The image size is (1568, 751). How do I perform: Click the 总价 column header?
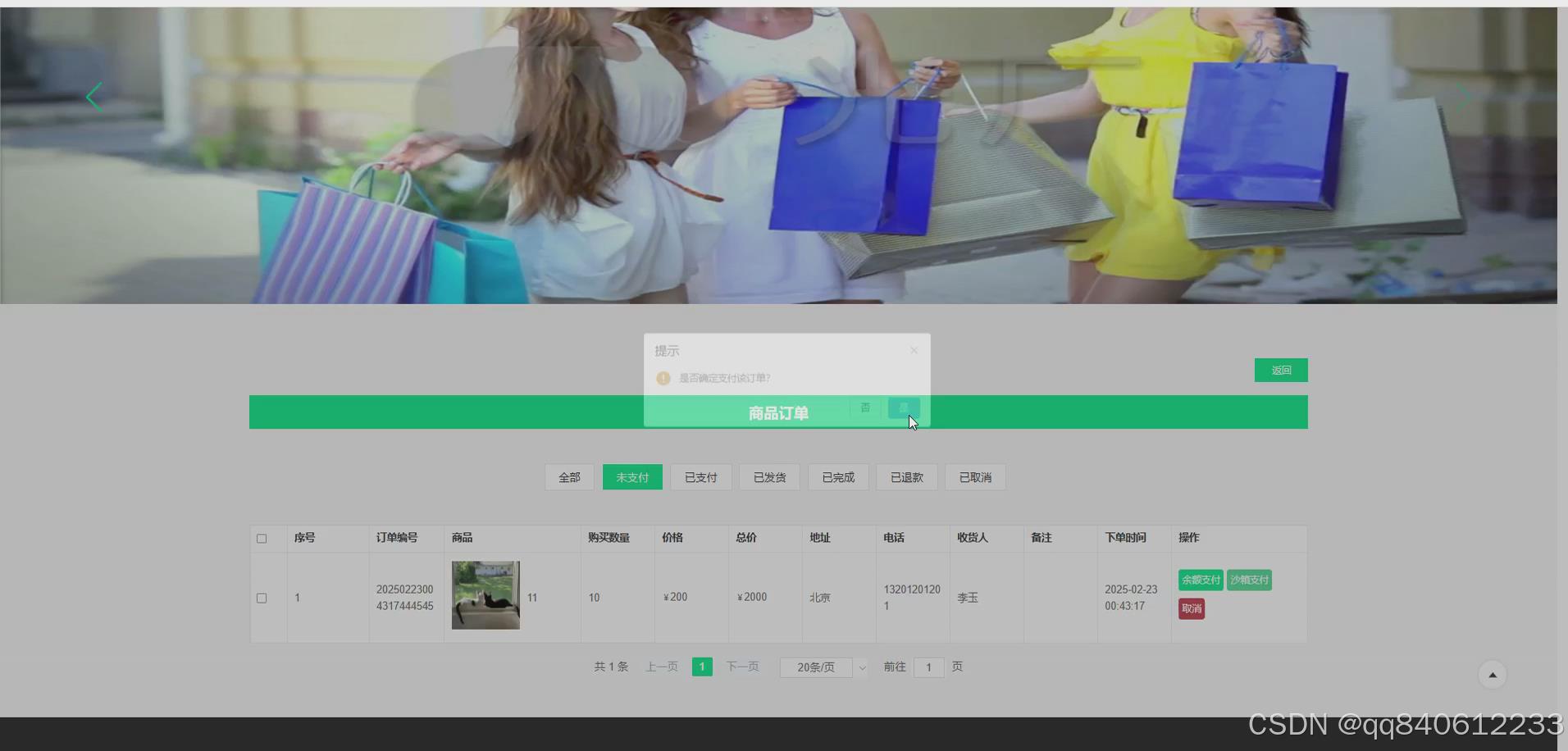coord(746,538)
